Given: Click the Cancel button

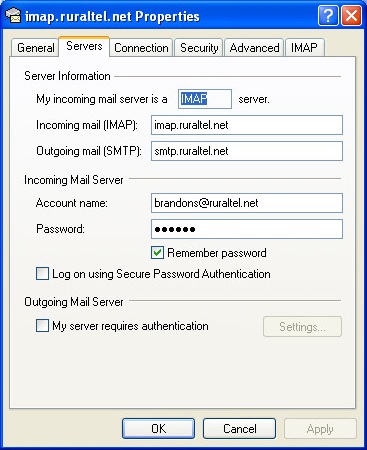Looking at the screenshot, I should pyautogui.click(x=239, y=429).
